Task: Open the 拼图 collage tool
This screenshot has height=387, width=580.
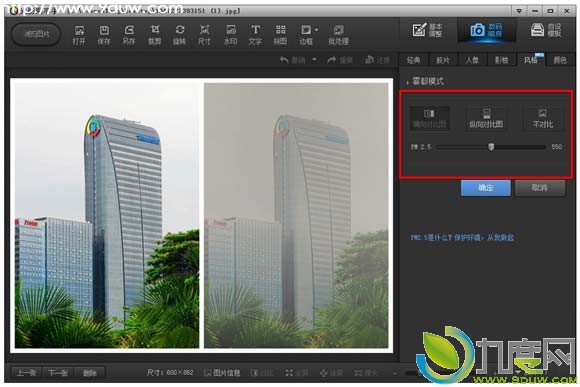Action: [280, 35]
